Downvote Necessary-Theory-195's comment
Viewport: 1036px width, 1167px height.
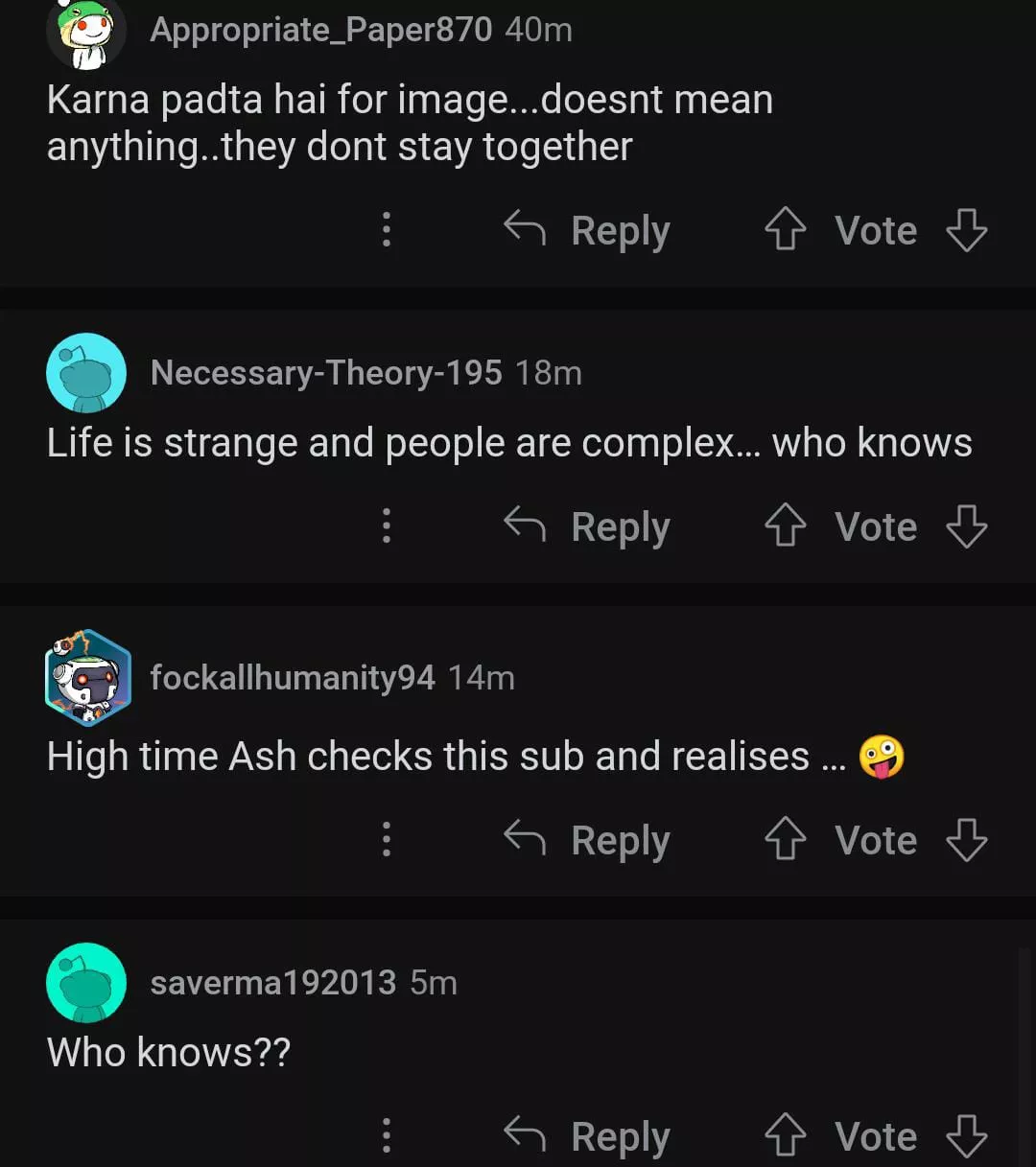(966, 526)
